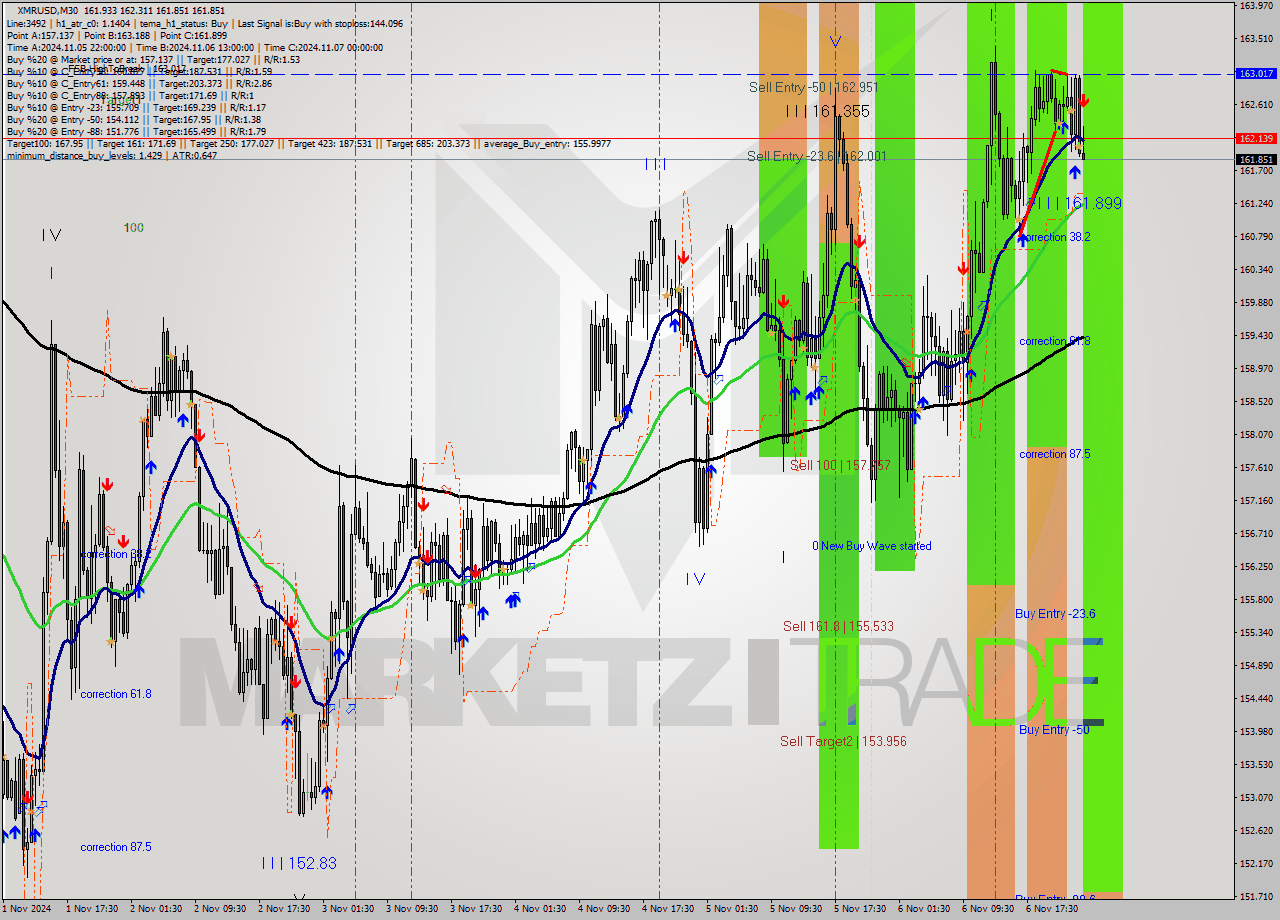Click the '5 Nov 01:30' time axis label

click(732, 909)
